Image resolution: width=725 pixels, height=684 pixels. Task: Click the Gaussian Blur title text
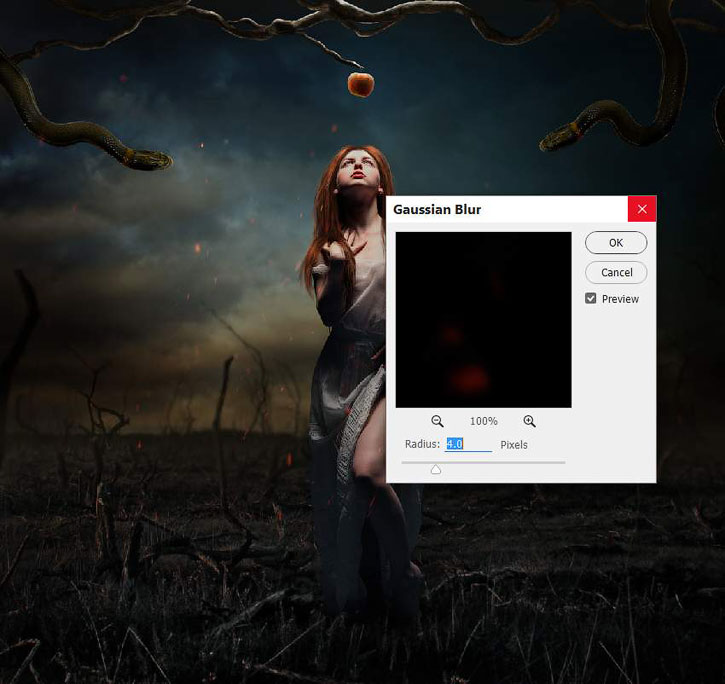click(x=437, y=210)
